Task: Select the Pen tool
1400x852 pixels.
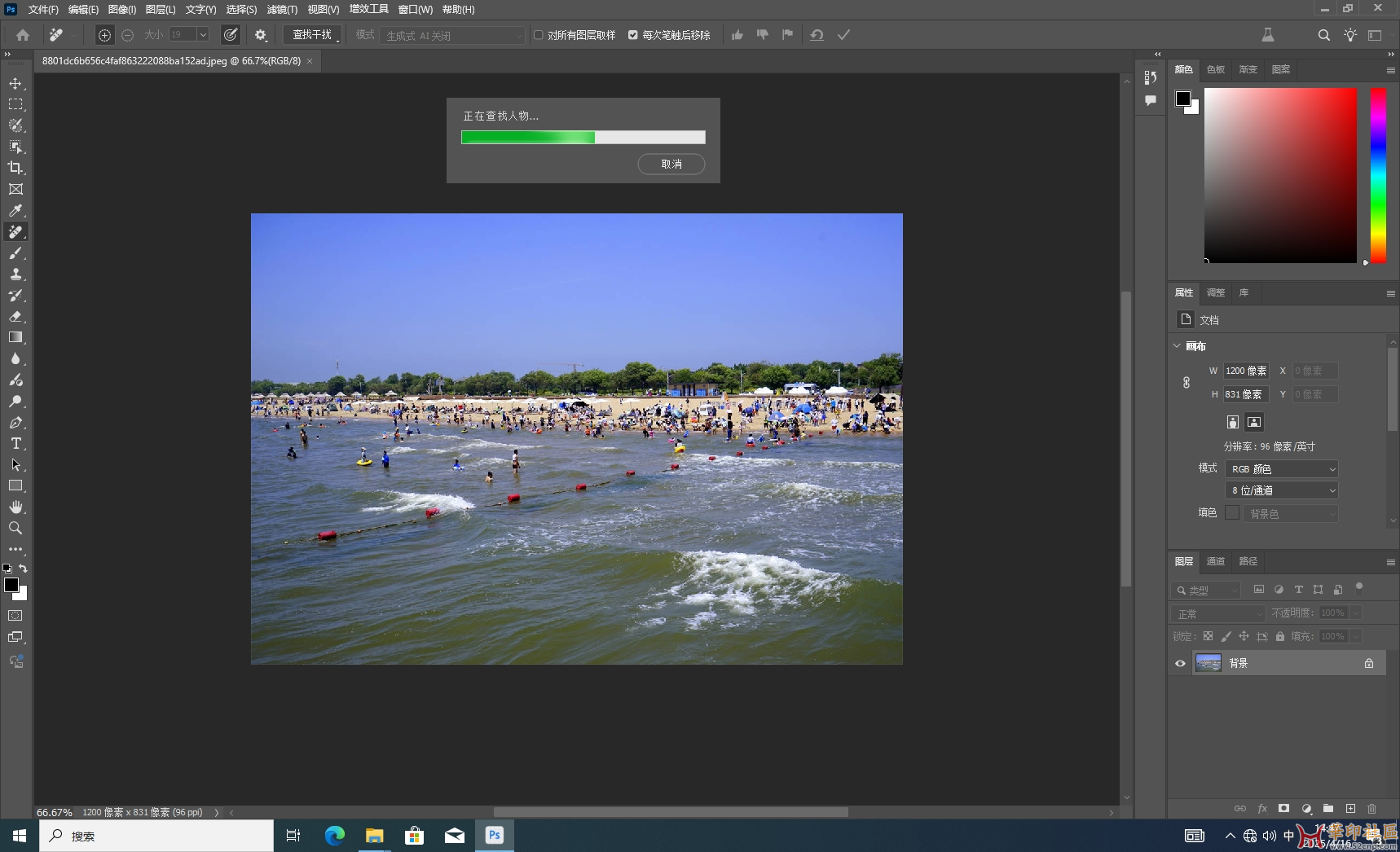Action: coord(15,423)
